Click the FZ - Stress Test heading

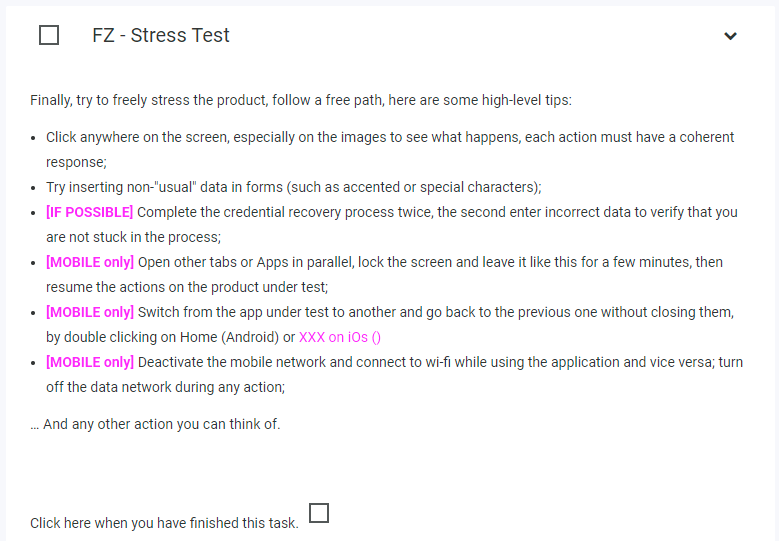[161, 35]
